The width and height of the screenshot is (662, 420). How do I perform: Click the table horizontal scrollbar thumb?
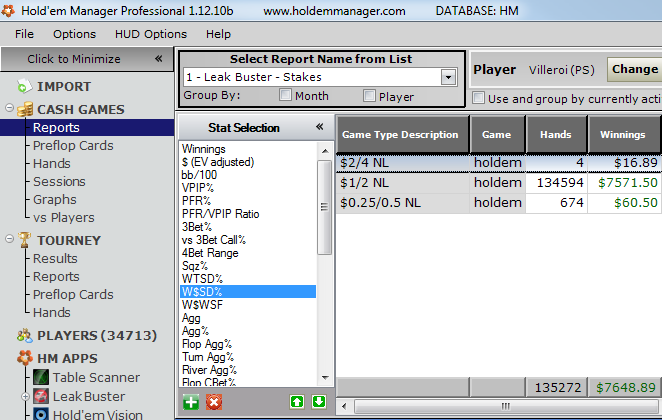505,406
